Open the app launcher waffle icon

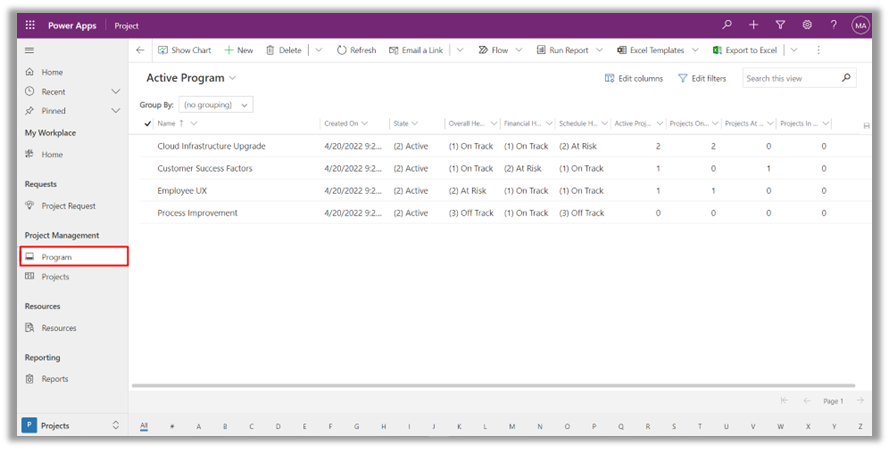point(30,26)
